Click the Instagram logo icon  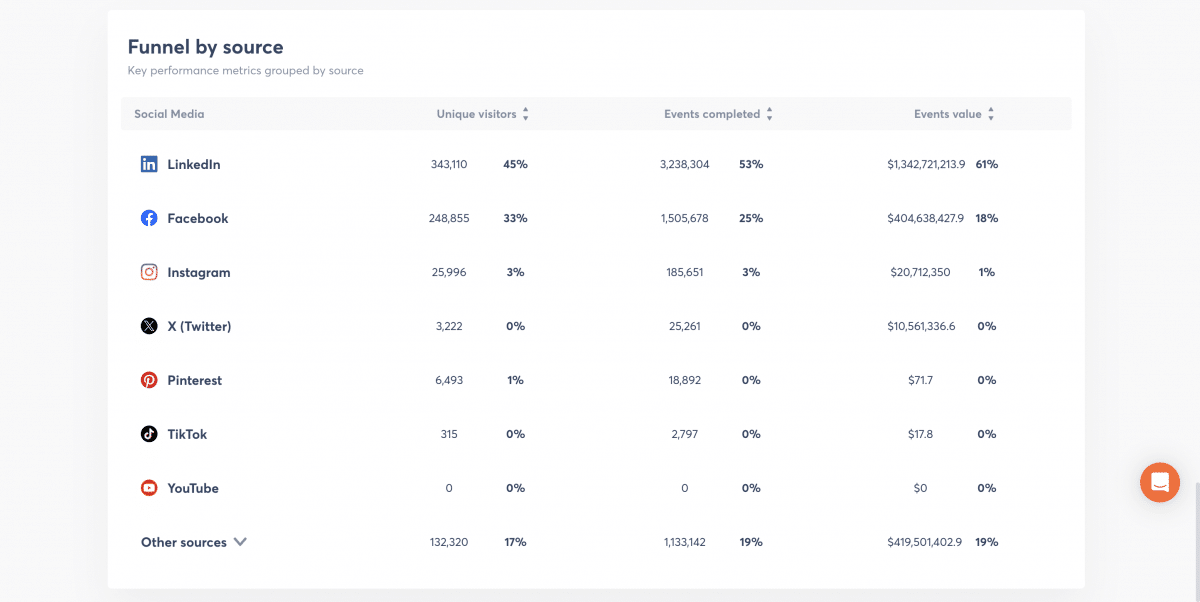[149, 272]
